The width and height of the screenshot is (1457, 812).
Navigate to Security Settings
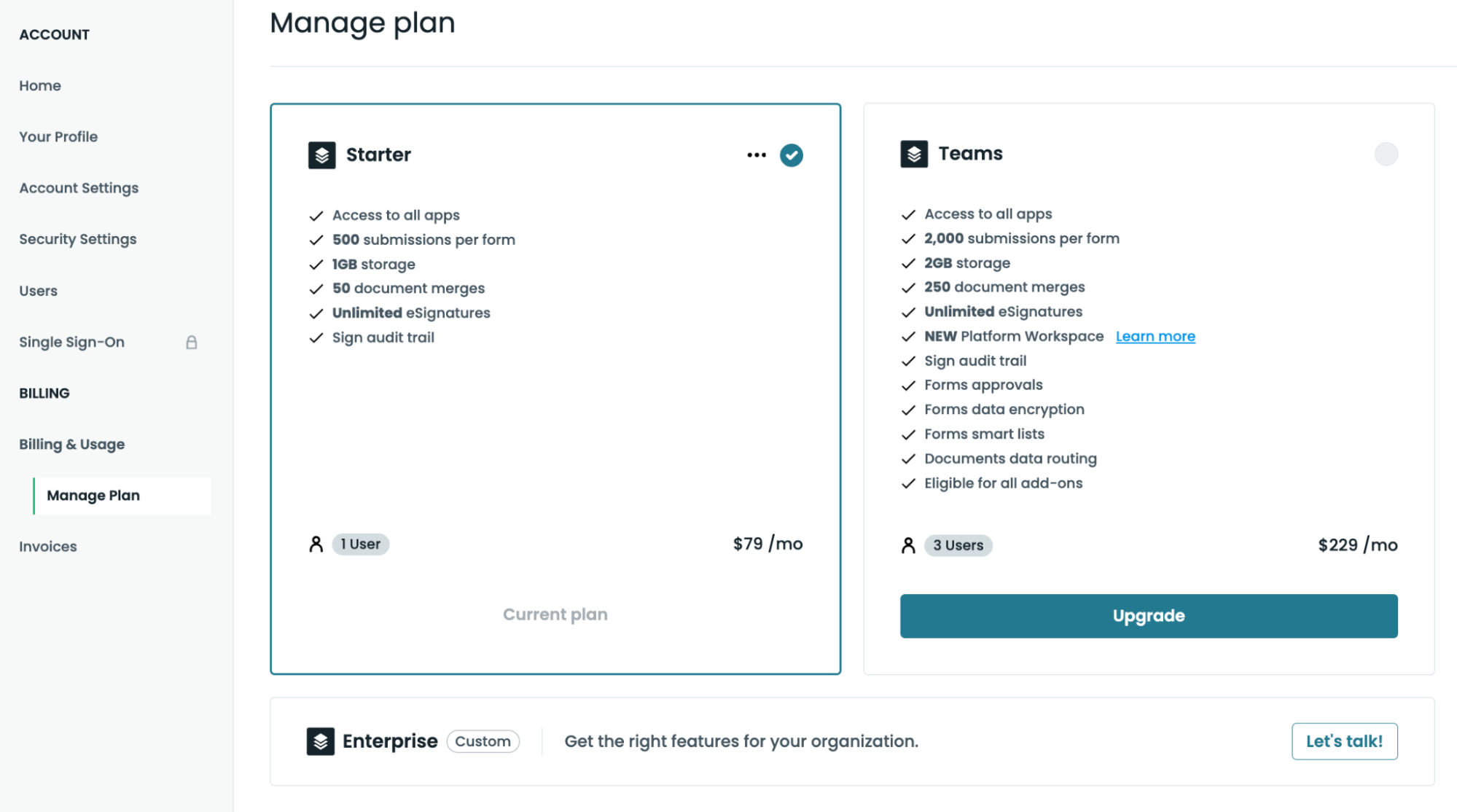click(78, 239)
